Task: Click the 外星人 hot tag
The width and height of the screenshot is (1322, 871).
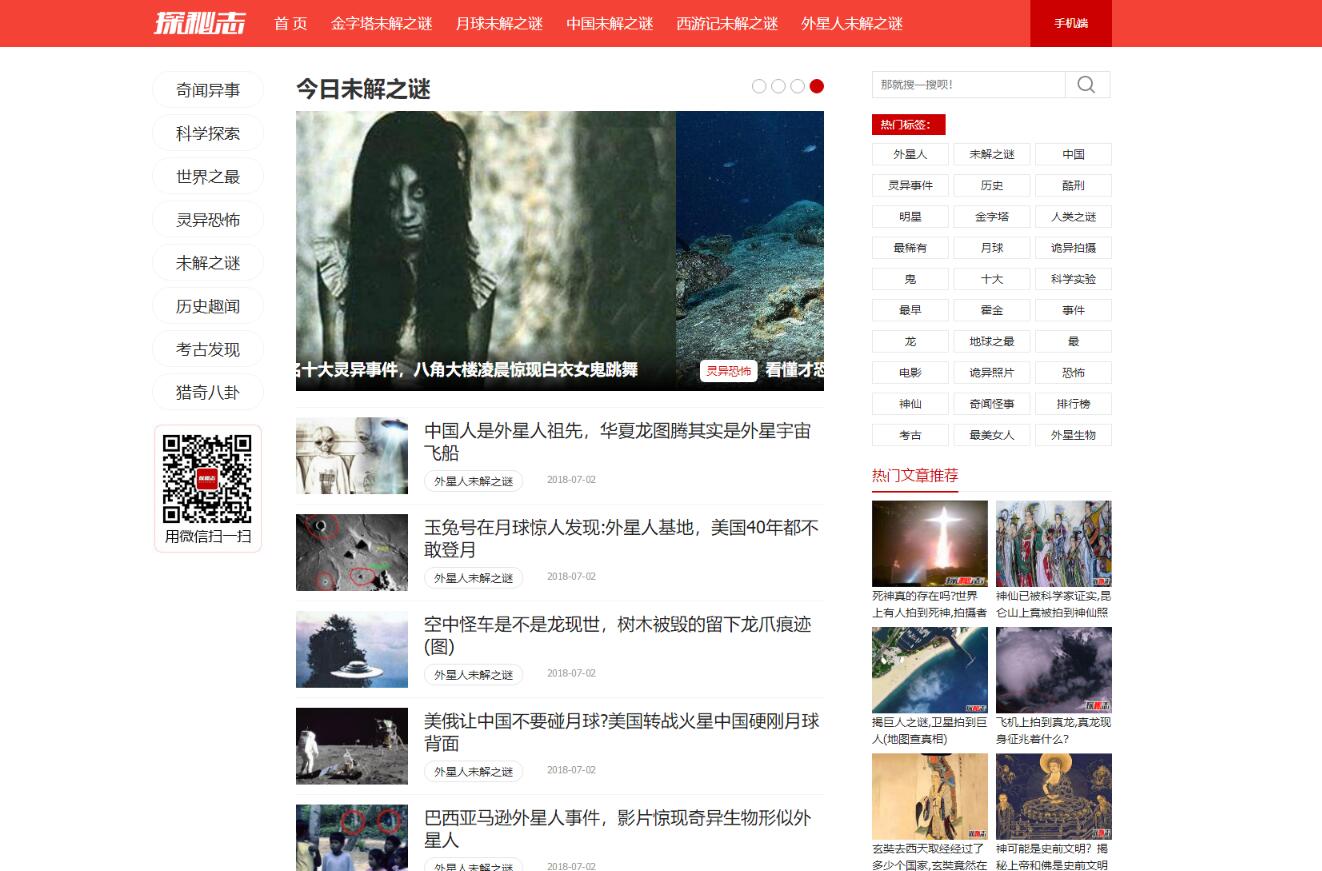Action: [x=909, y=154]
